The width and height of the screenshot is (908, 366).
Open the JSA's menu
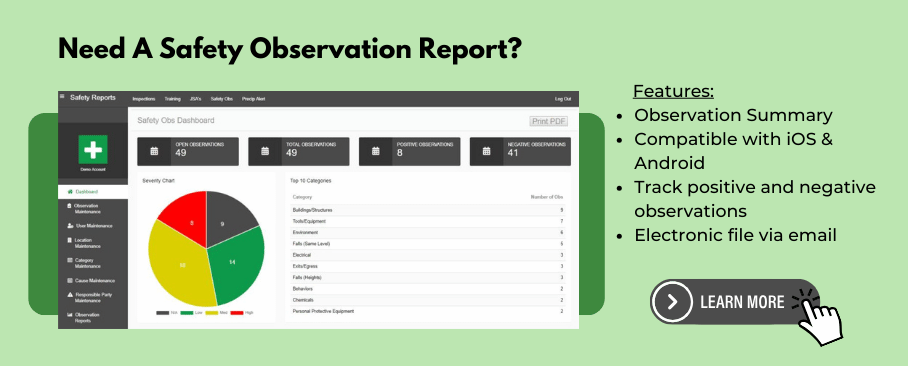tap(196, 99)
